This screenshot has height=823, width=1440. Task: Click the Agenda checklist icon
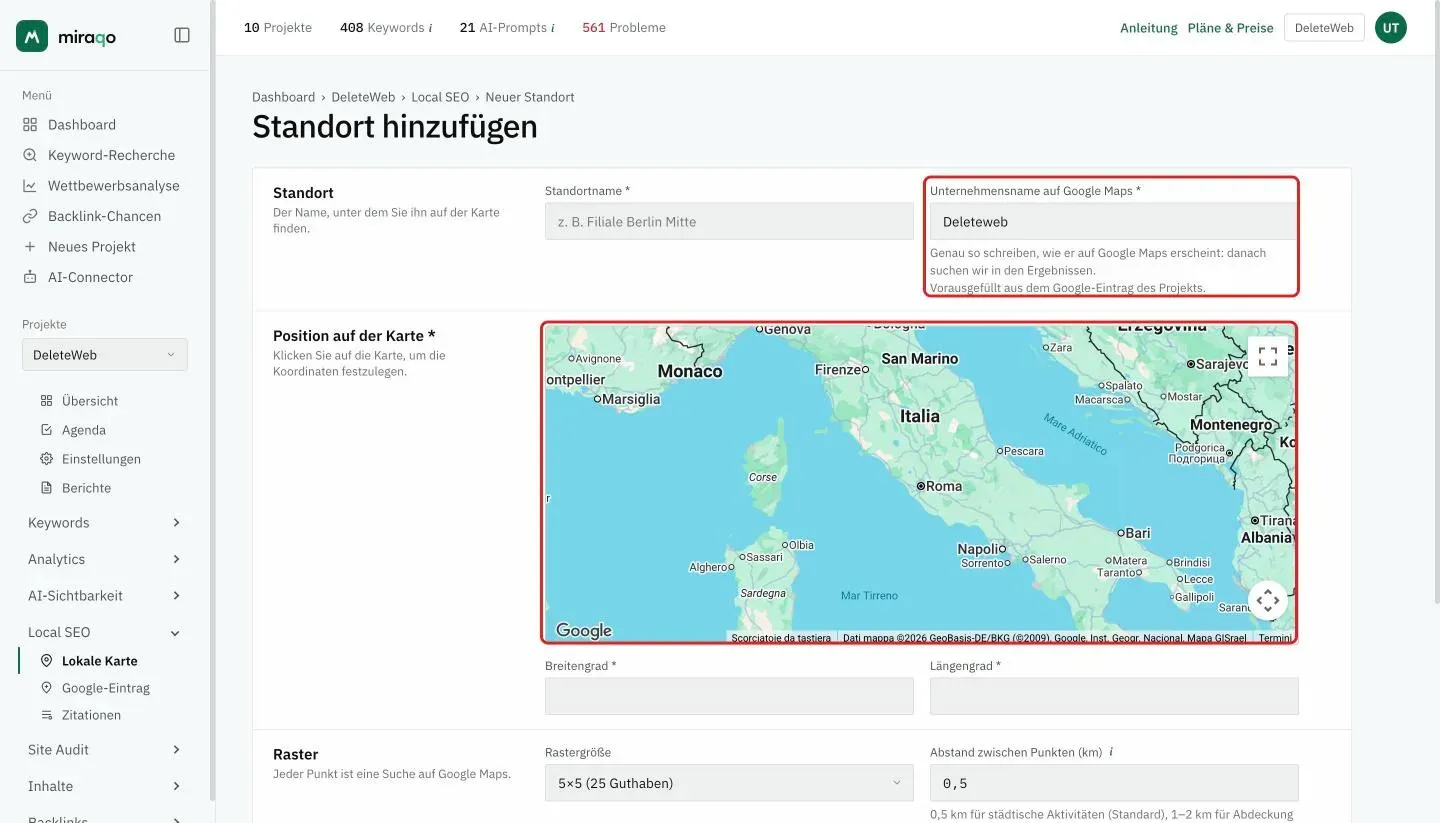pyautogui.click(x=46, y=430)
